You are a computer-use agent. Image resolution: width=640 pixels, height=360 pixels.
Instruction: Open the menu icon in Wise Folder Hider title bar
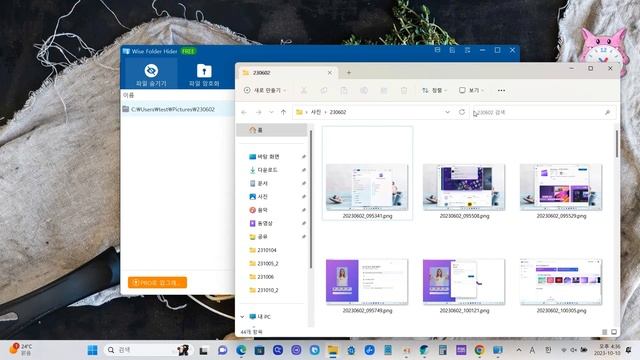click(467, 50)
